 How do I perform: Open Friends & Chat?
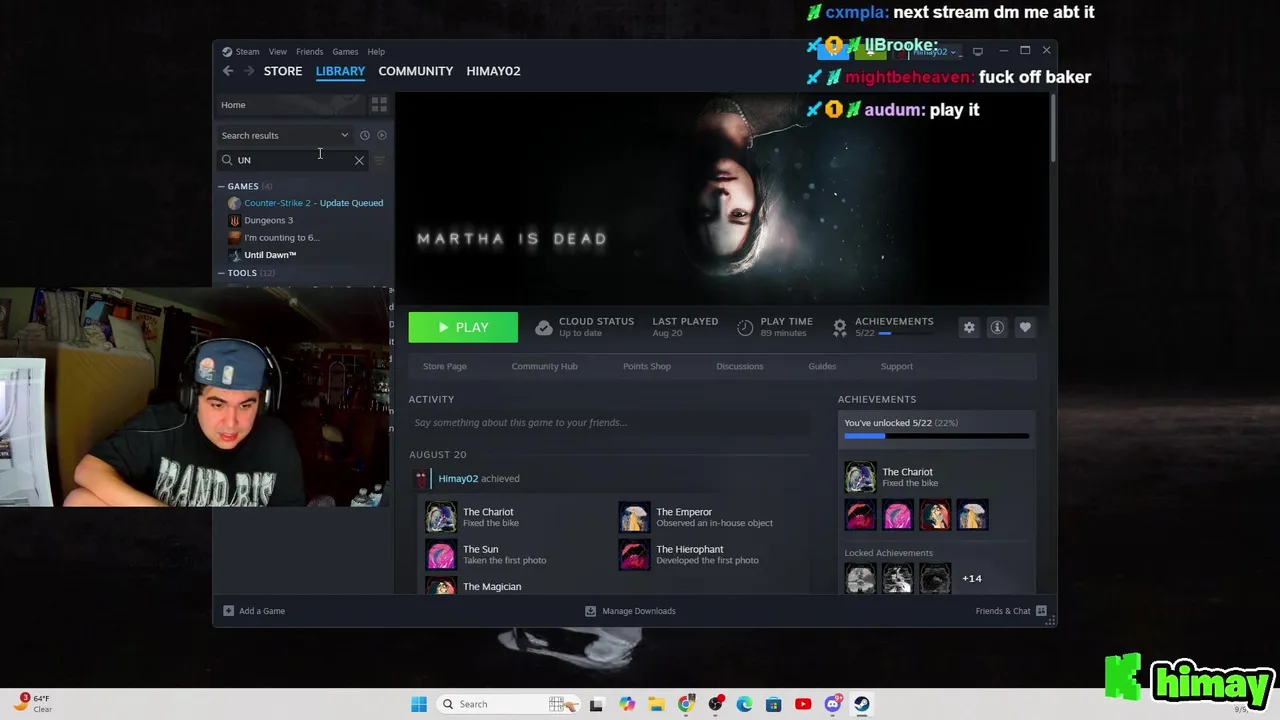(x=1010, y=611)
